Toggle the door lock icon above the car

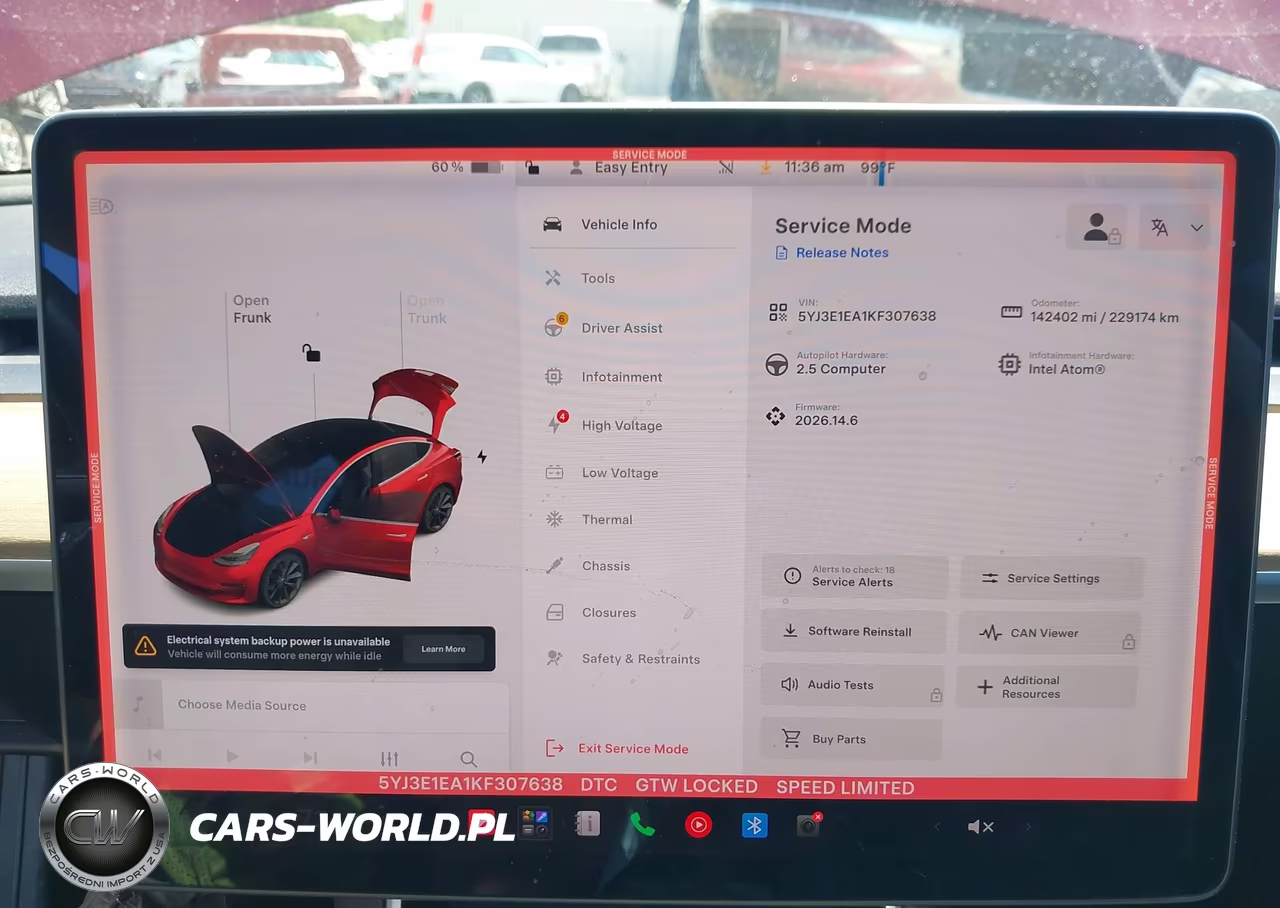point(311,352)
